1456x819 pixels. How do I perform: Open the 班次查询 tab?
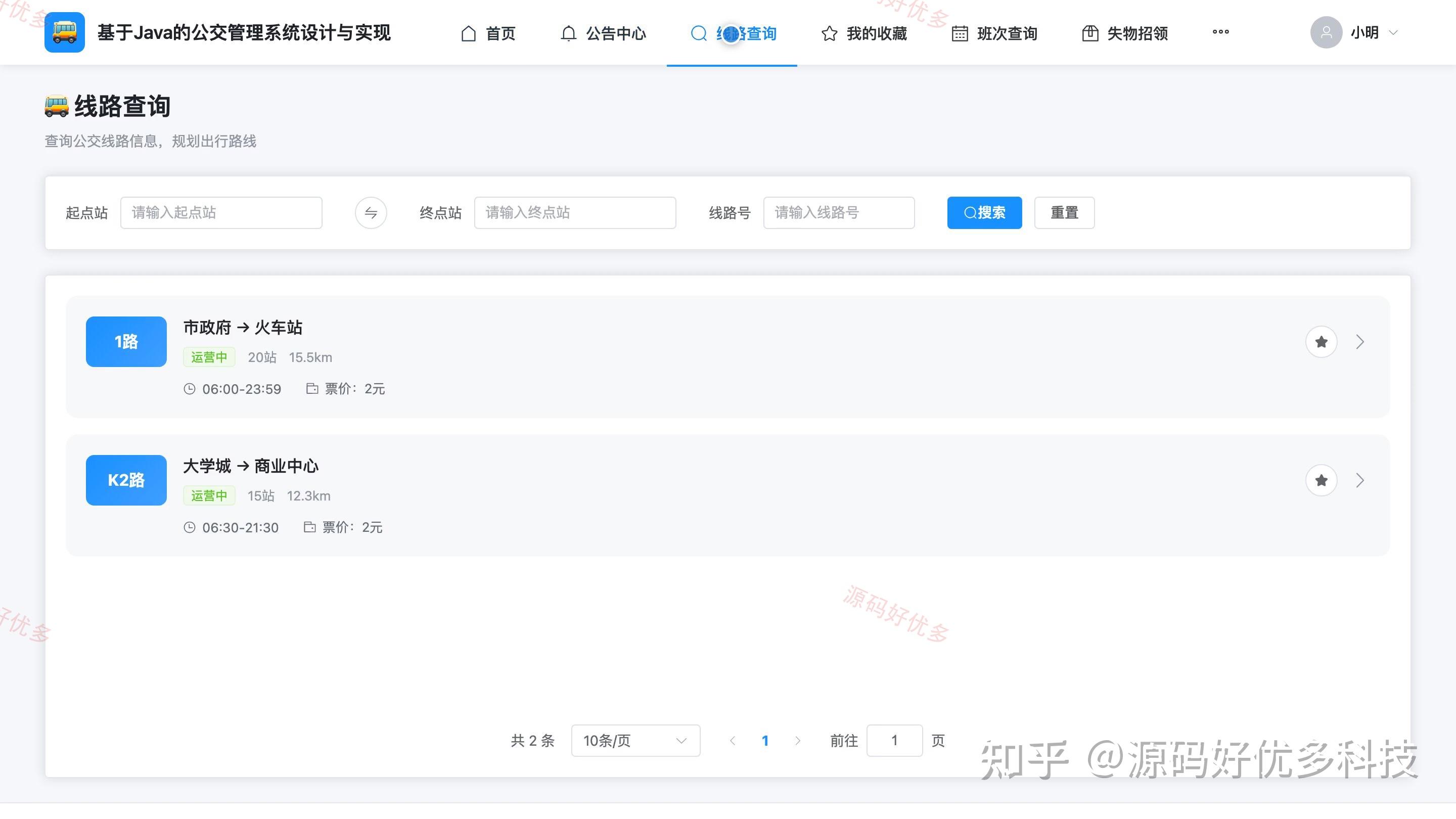(x=994, y=33)
